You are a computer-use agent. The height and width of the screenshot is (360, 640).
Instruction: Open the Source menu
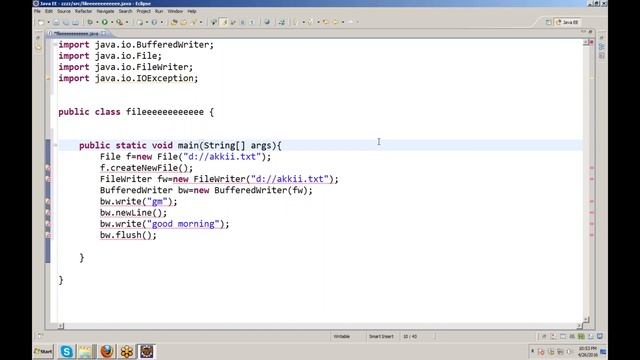[64, 11]
